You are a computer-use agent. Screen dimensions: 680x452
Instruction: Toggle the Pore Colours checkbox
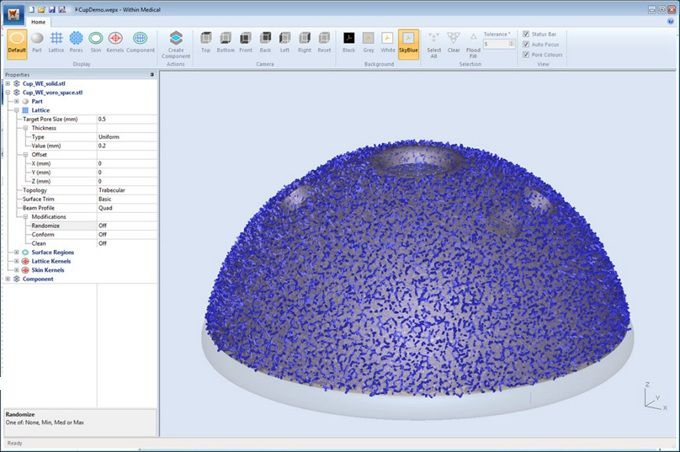tap(527, 54)
